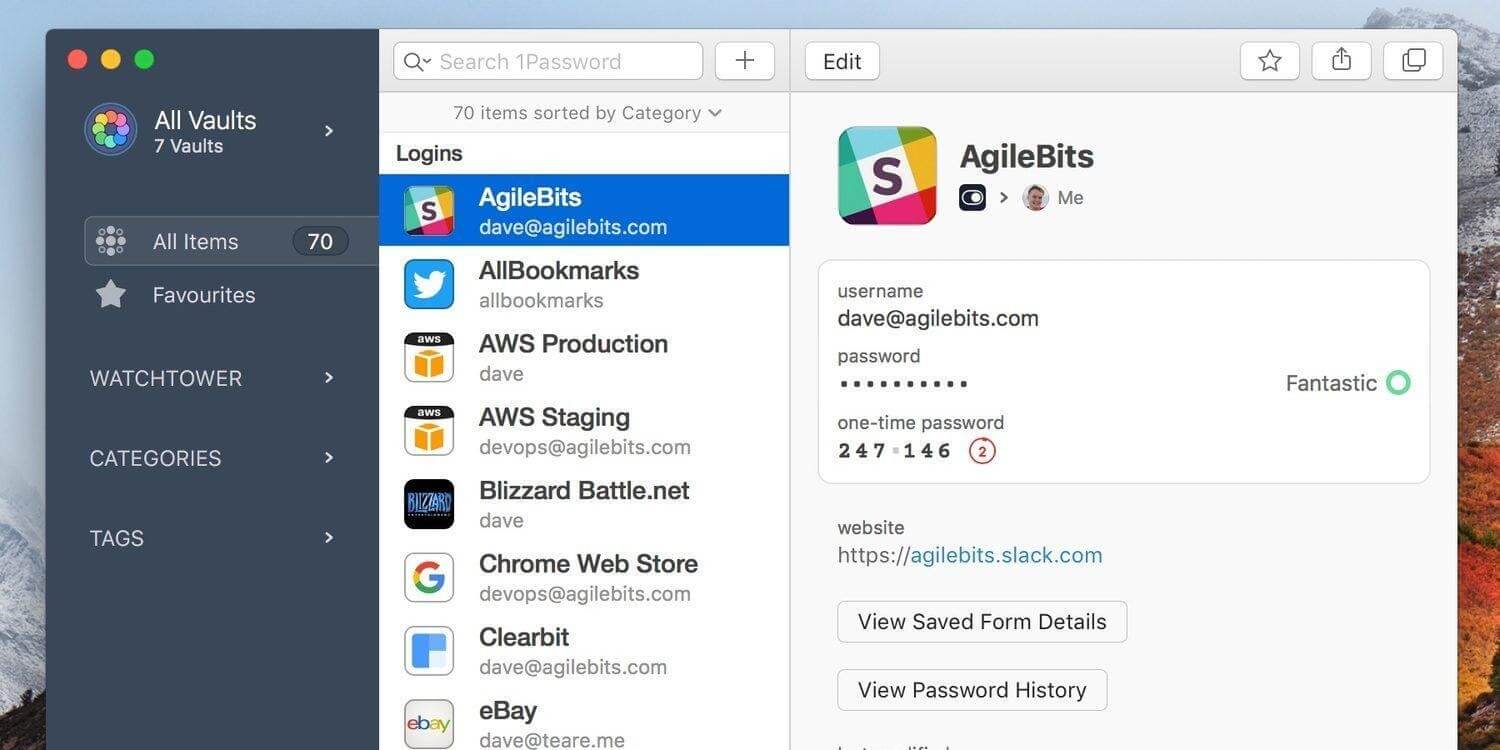The image size is (1500, 750).
Task: Click the colorful All Vaults icon
Action: [x=110, y=130]
